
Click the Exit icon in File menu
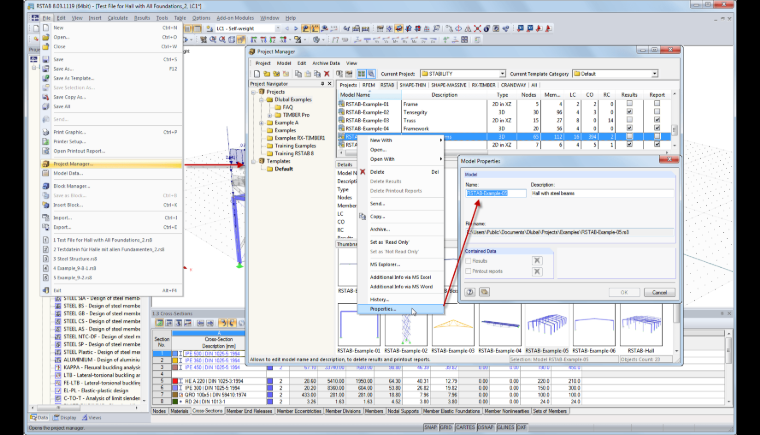pyautogui.click(x=46, y=290)
